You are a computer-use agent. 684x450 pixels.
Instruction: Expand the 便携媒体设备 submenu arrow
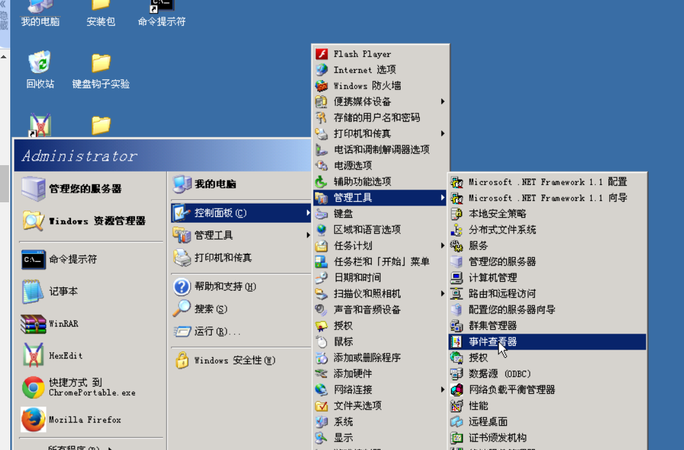(442, 102)
